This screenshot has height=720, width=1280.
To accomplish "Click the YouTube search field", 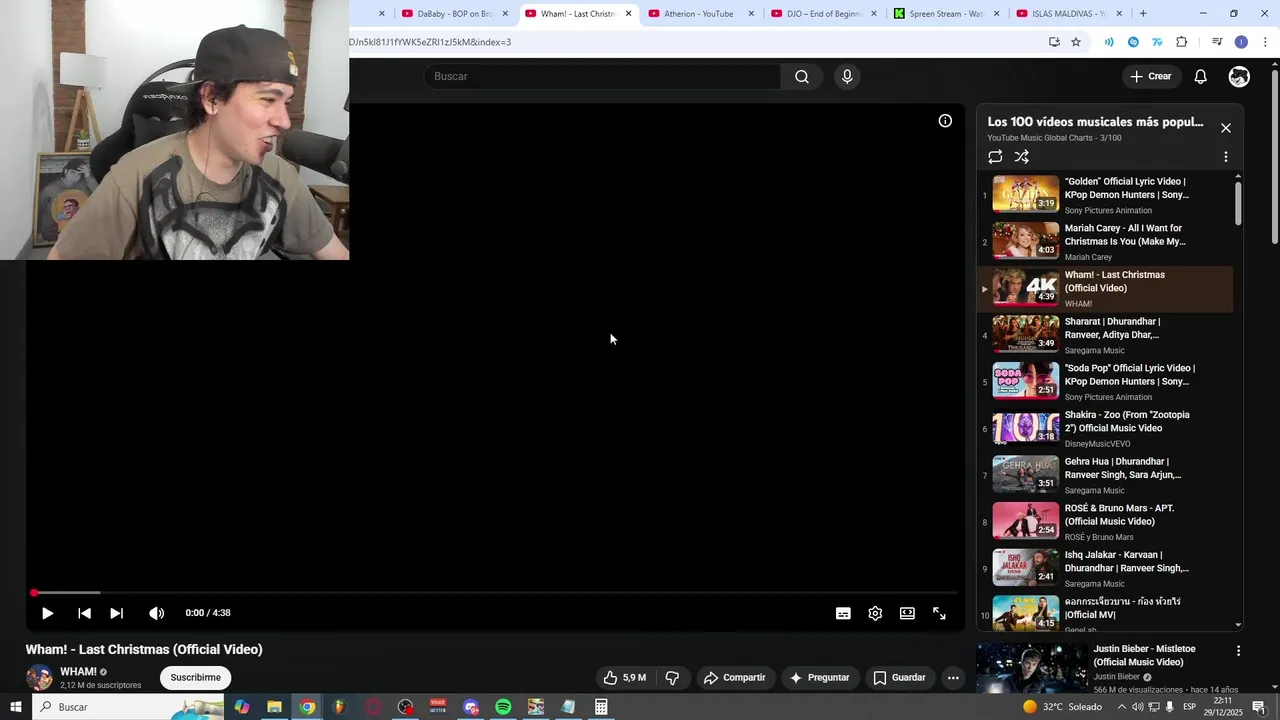I will click(x=603, y=76).
